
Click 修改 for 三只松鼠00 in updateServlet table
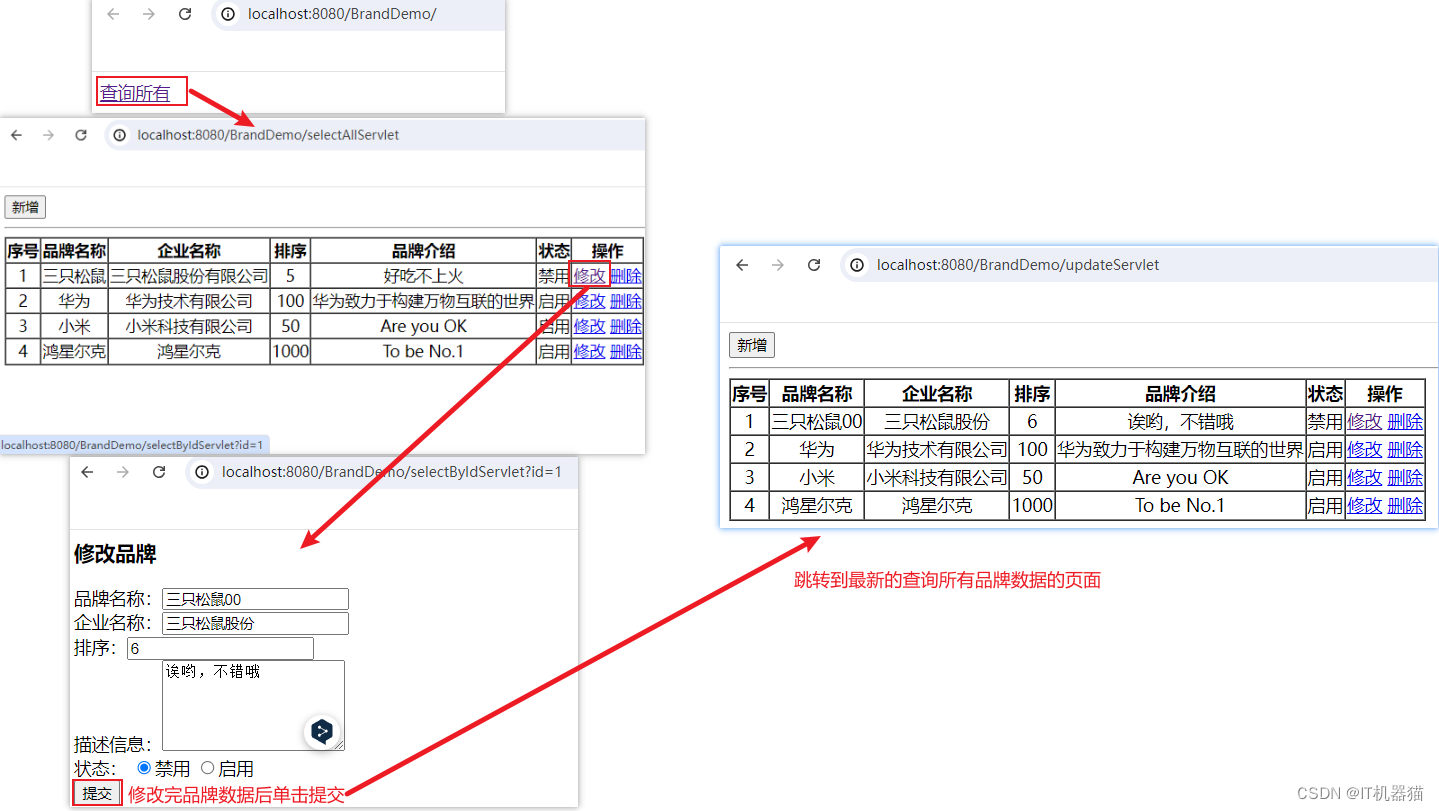[1365, 422]
